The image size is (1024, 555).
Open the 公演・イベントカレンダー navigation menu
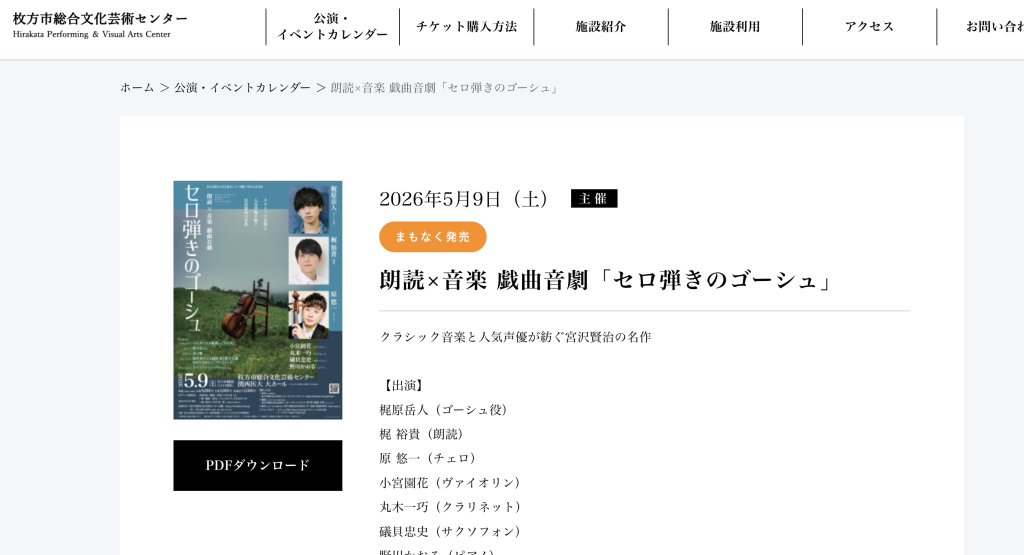tap(332, 27)
